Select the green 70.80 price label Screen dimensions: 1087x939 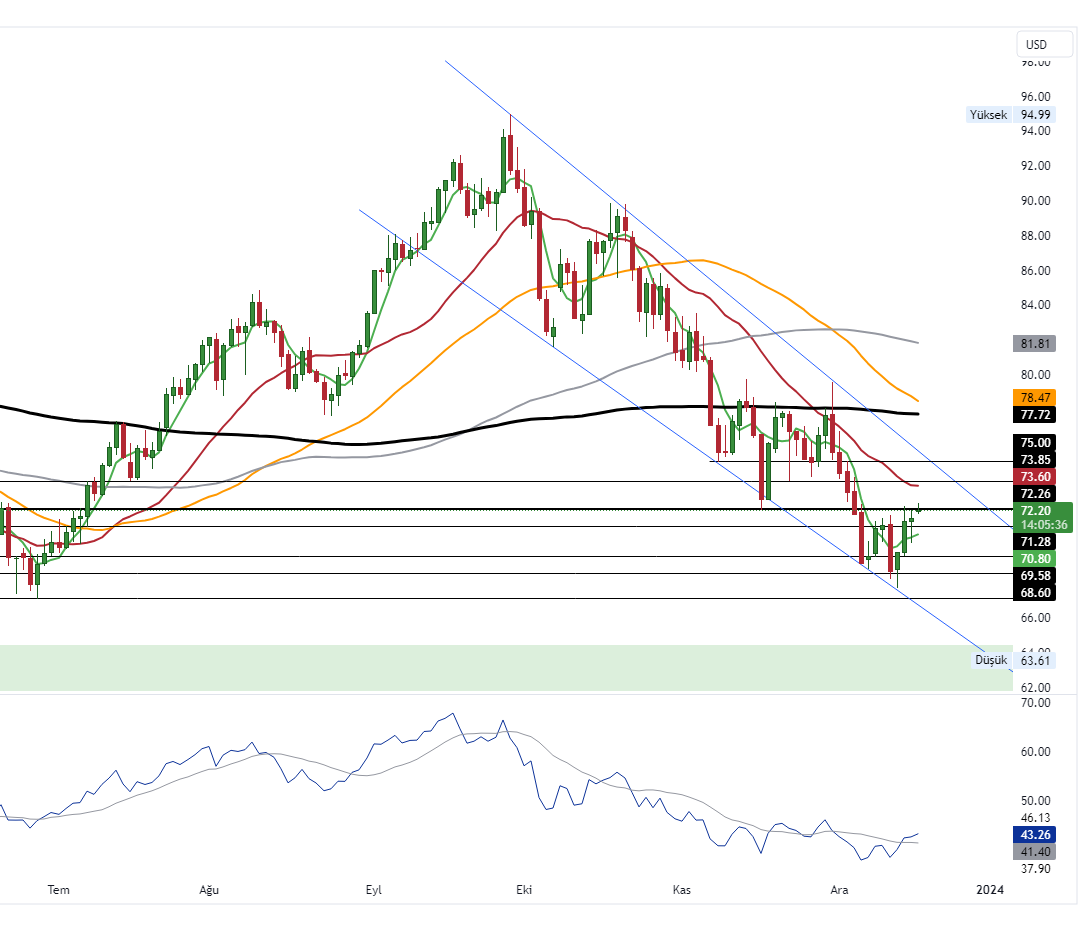(1034, 558)
